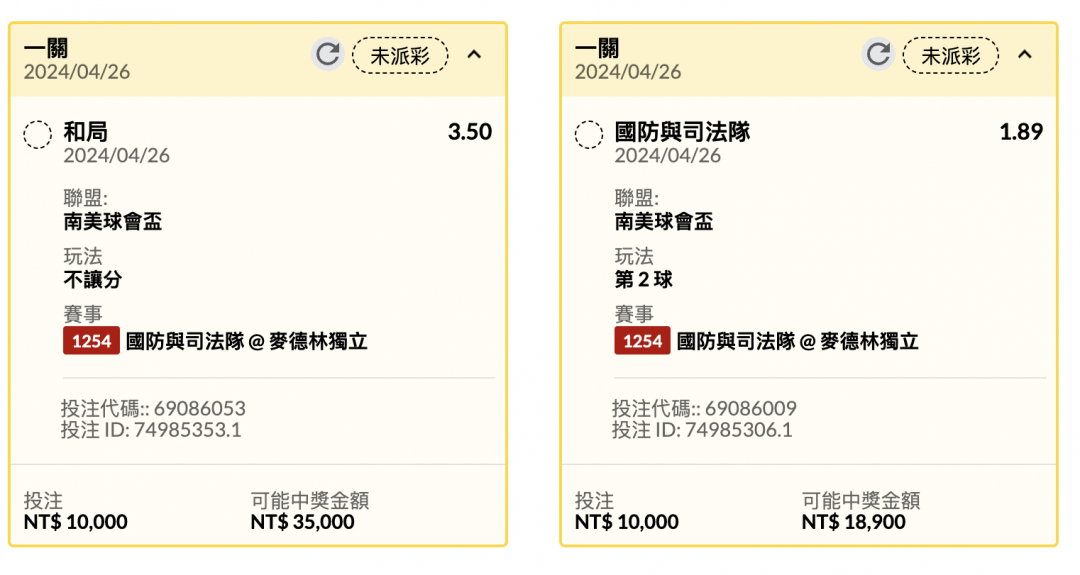Click the 未派彩 status badge on left card
Screen dimensions: 1080x575
[400, 55]
